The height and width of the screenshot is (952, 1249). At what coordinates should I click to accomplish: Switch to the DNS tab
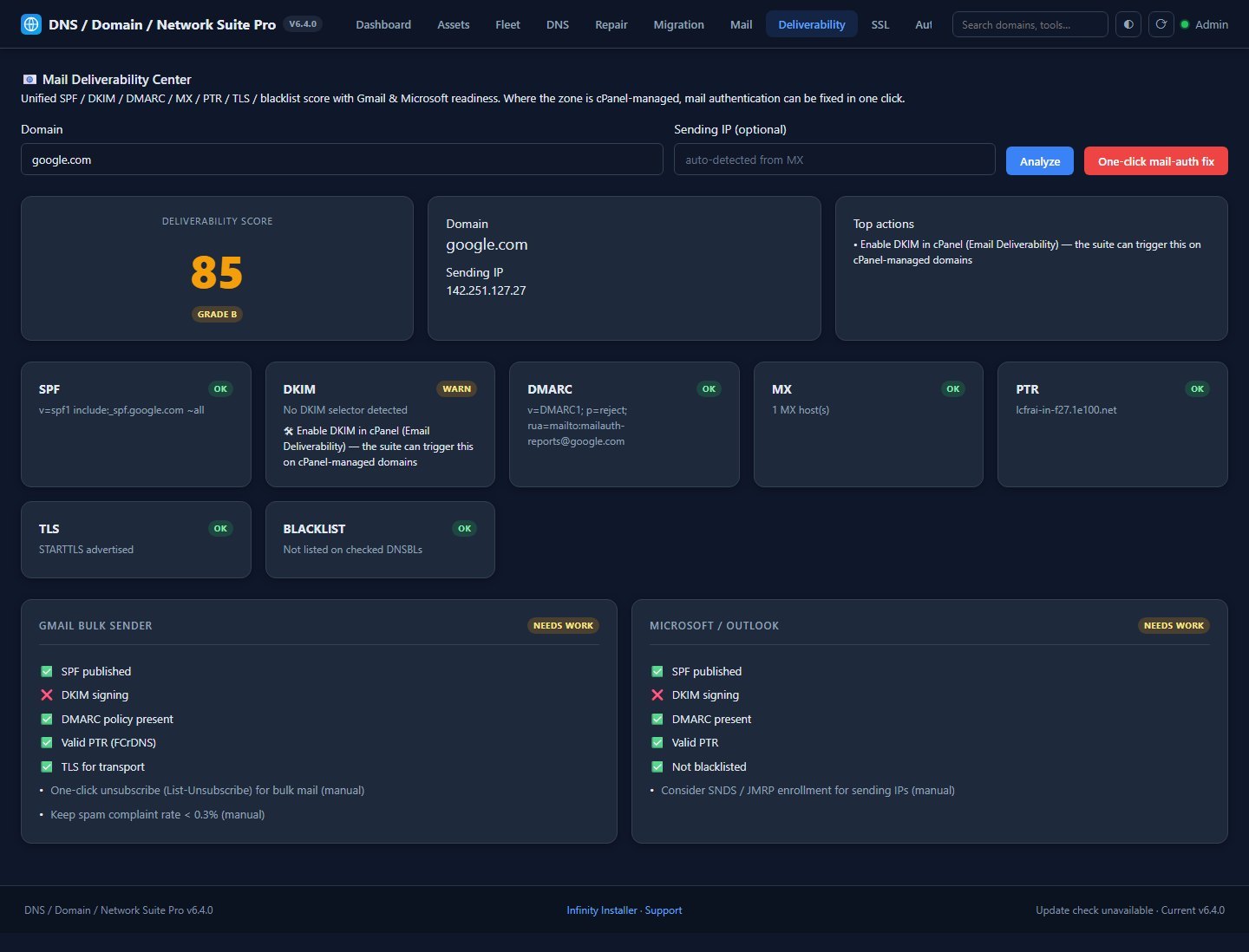point(558,24)
